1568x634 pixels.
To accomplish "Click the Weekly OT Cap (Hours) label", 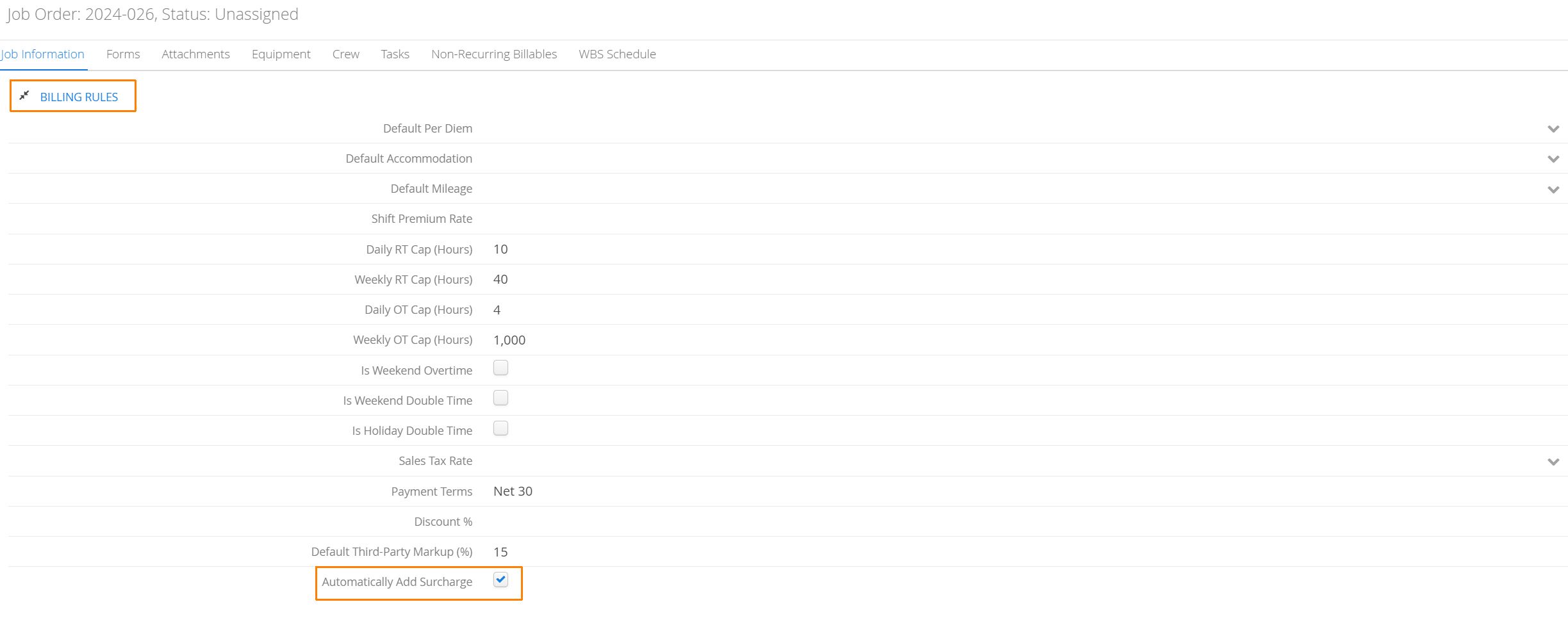I will click(413, 340).
